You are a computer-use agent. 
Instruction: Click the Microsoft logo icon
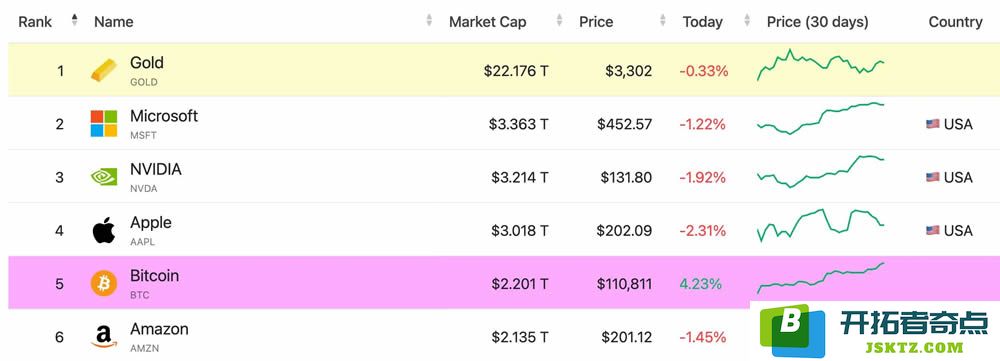(104, 124)
